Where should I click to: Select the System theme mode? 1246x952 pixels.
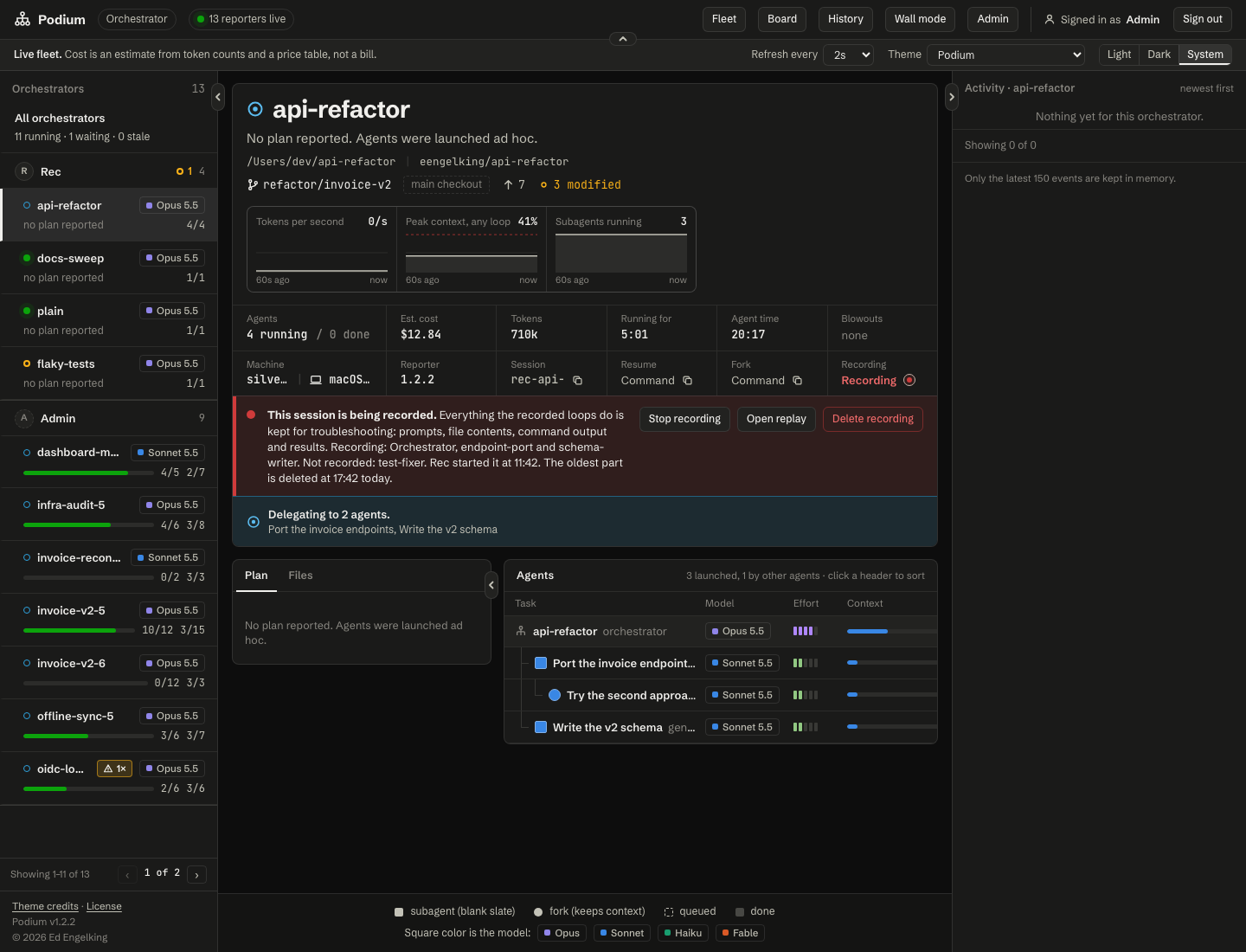coord(1204,55)
